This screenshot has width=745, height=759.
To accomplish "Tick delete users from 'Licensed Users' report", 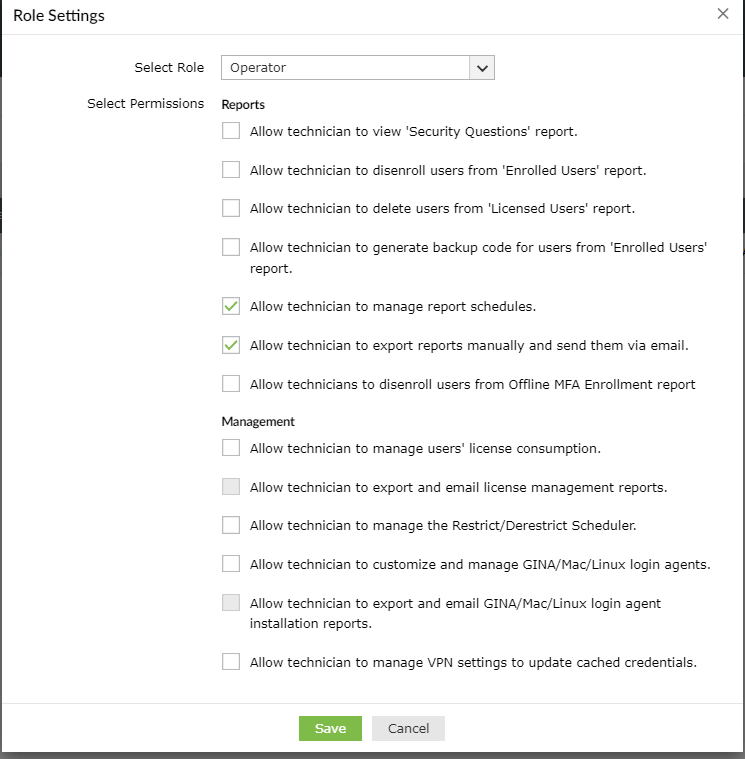I will coord(231,208).
